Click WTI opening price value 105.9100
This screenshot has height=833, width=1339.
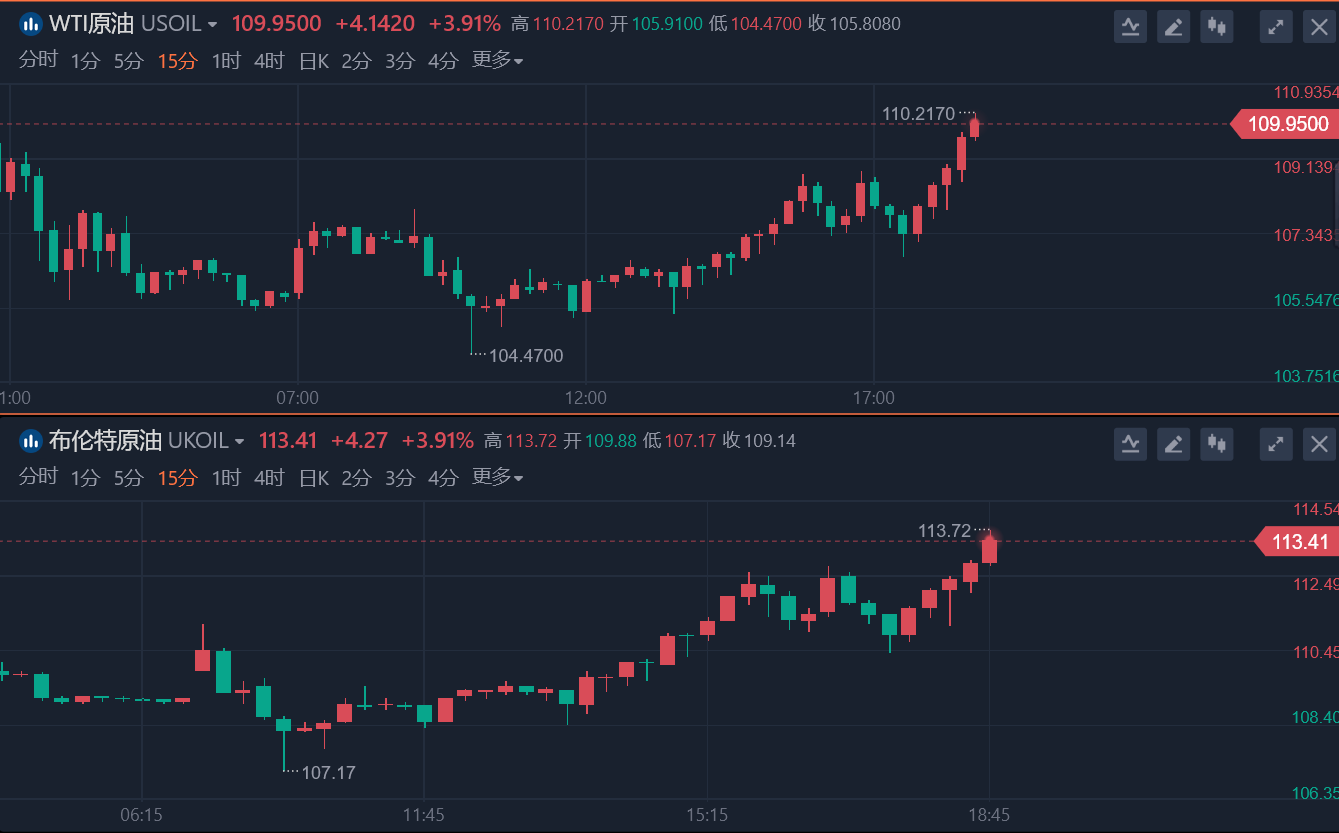click(x=667, y=24)
